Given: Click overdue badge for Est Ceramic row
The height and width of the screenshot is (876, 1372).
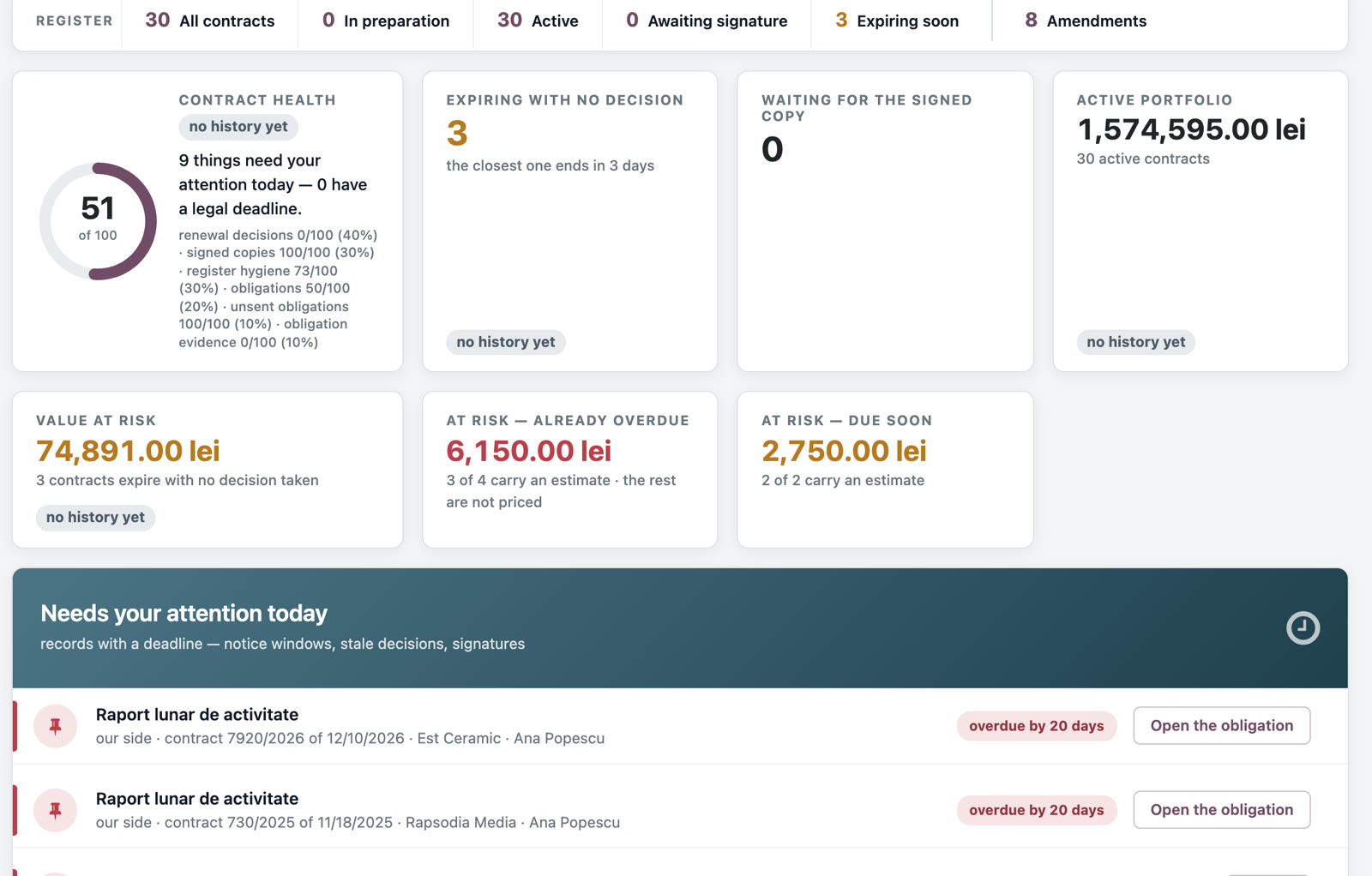Looking at the screenshot, I should coord(1037,726).
